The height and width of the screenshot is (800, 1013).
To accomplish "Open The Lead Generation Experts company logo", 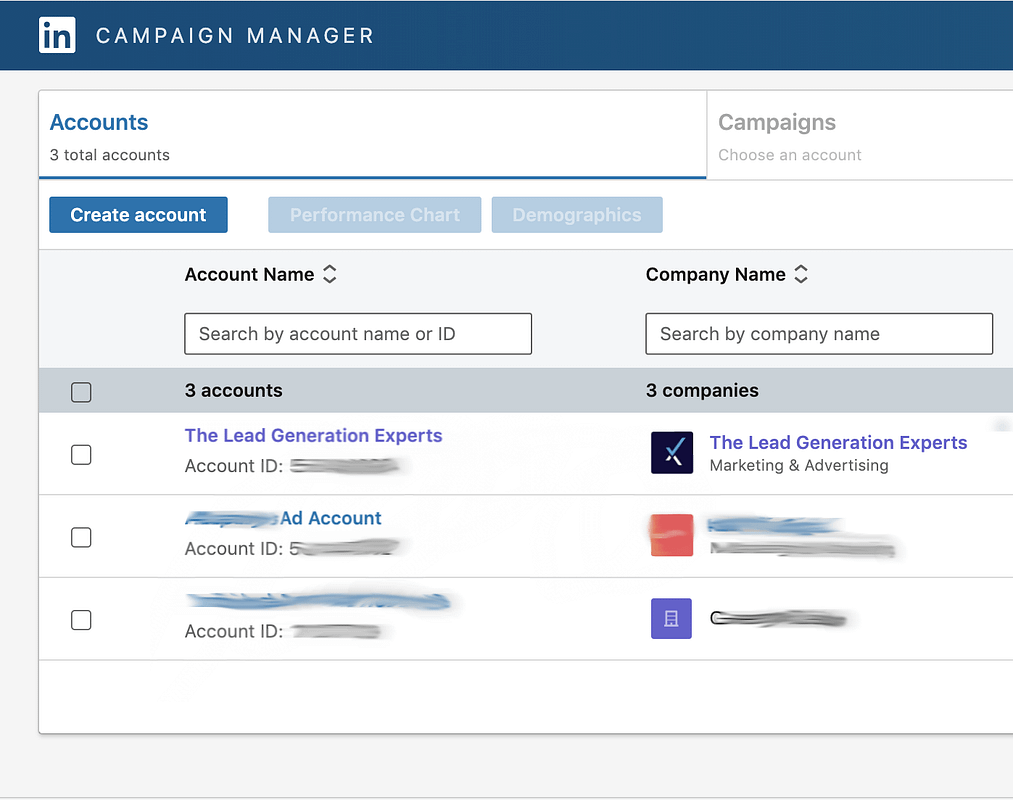I will tap(672, 453).
